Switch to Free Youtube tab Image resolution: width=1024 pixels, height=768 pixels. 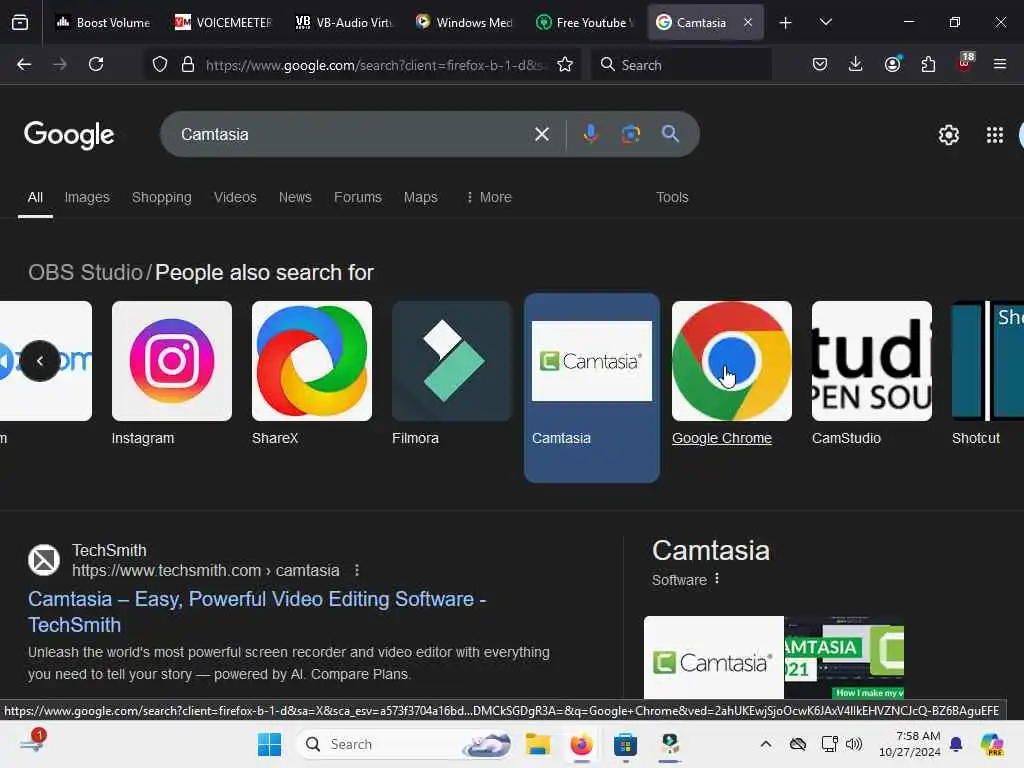click(x=584, y=22)
